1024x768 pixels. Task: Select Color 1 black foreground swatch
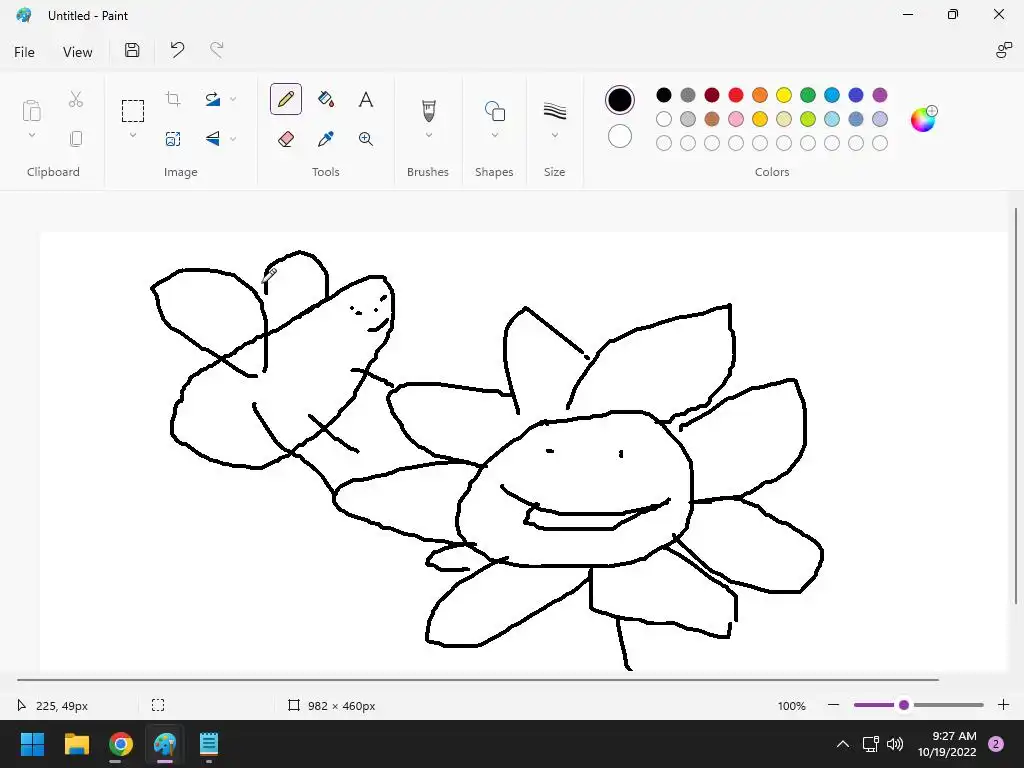[620, 100]
